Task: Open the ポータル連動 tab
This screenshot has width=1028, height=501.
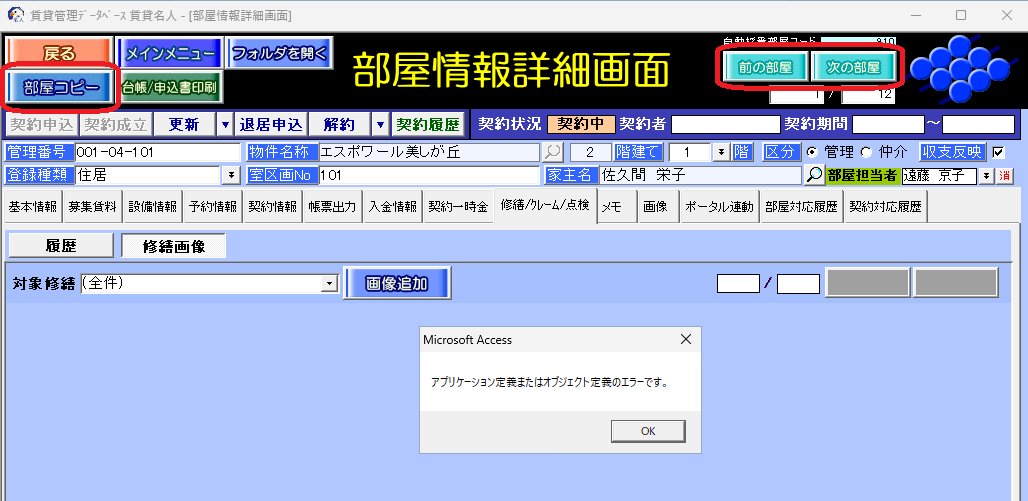Action: click(x=718, y=206)
